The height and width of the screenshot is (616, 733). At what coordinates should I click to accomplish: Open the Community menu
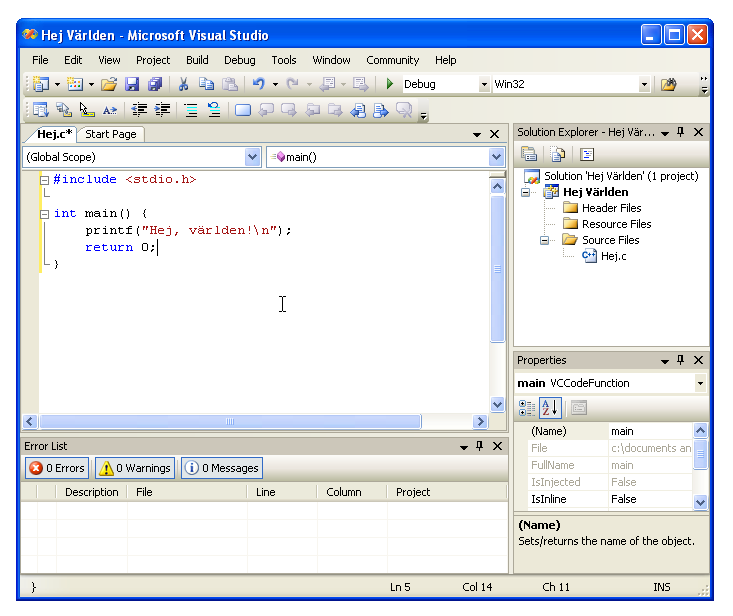pos(393,60)
